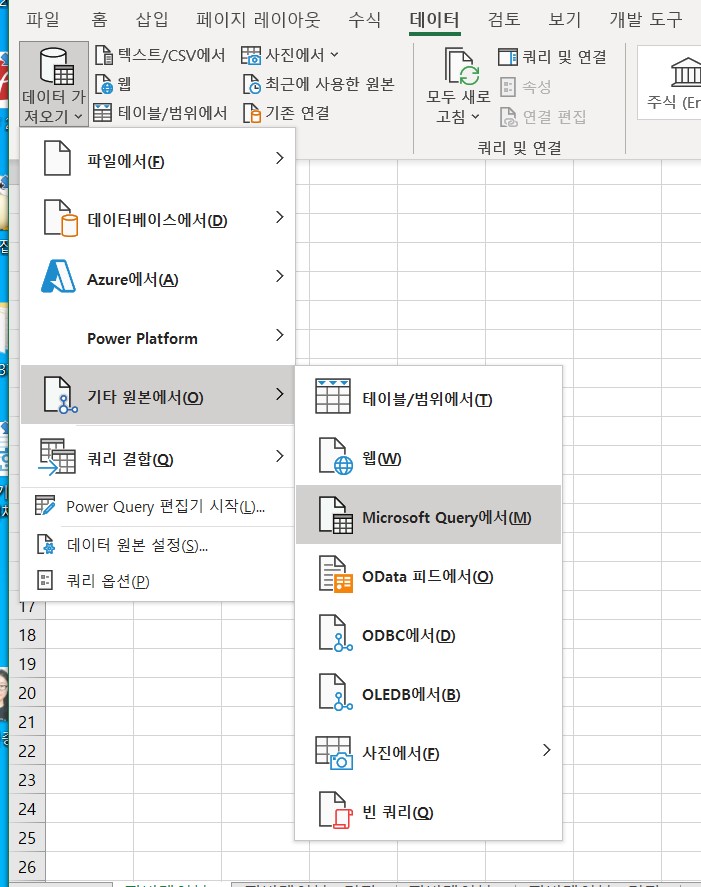
Task: Click the Microsoft Query table icon
Action: [336, 515]
